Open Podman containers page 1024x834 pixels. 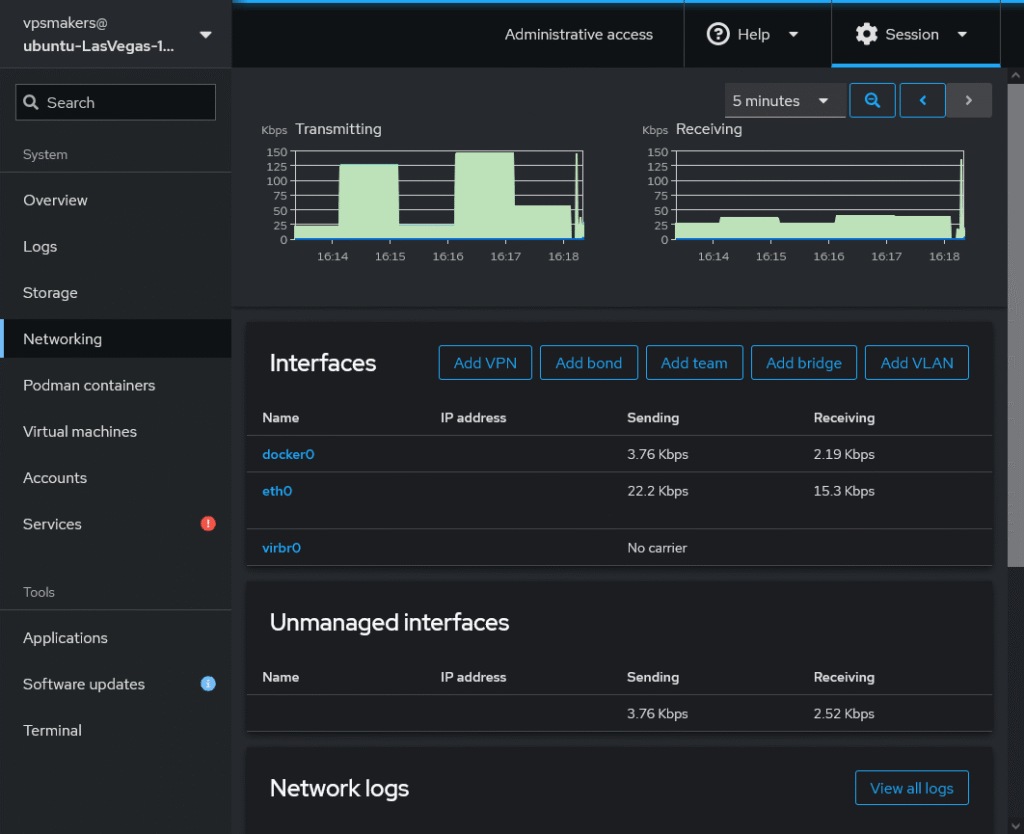tap(116, 385)
